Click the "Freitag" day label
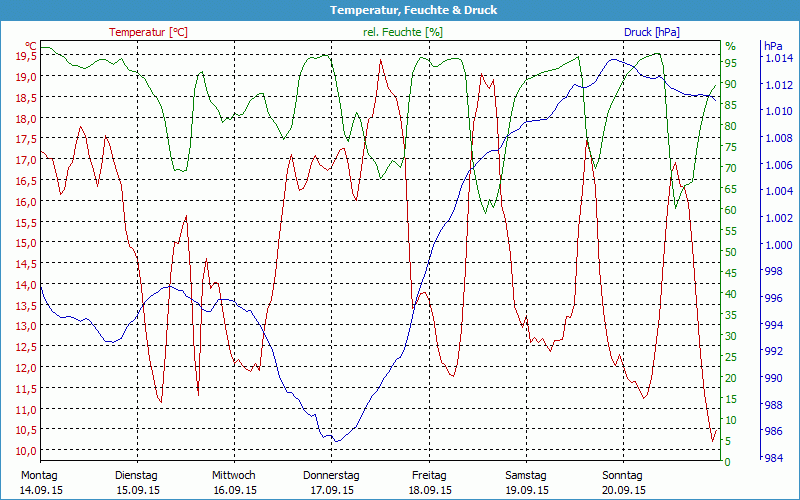 (429, 476)
